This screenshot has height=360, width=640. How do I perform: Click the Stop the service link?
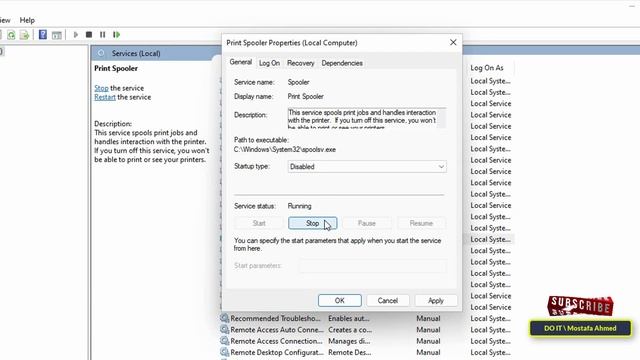click(101, 88)
